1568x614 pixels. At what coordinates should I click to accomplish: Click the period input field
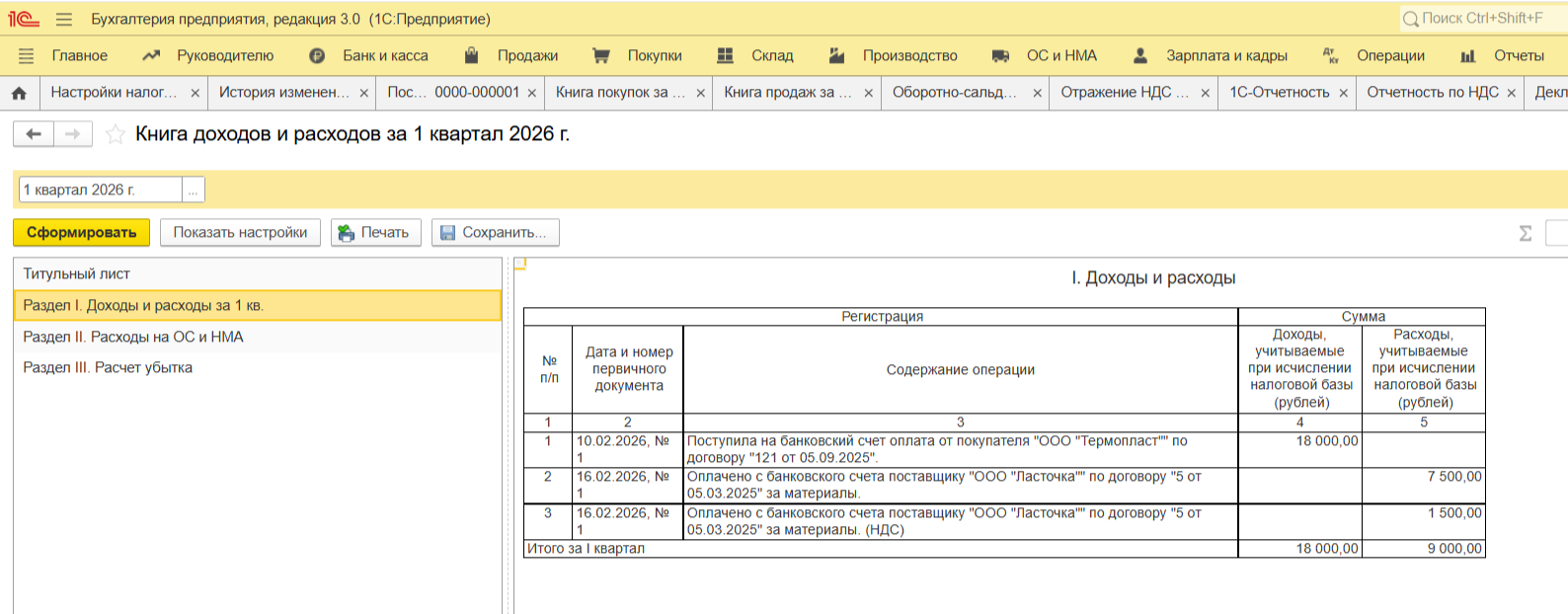pos(100,190)
